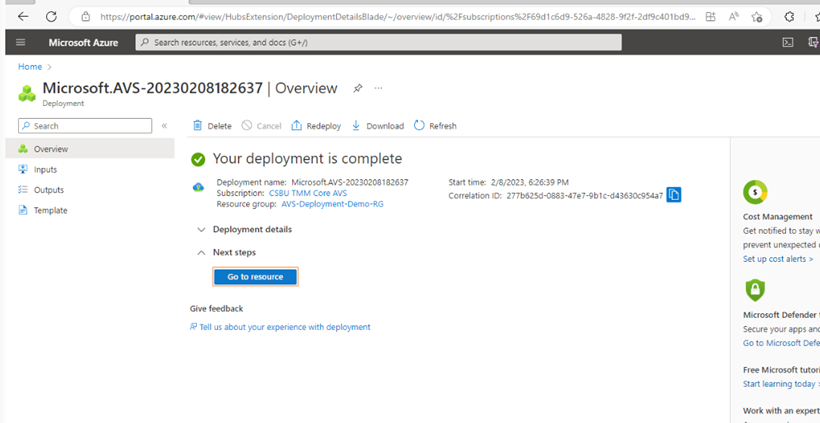Expand the Deployment details section
The width and height of the screenshot is (820, 423).
tap(245, 230)
